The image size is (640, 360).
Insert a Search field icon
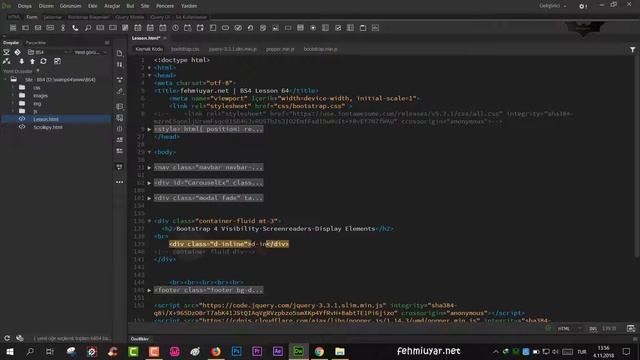[x=88, y=28]
